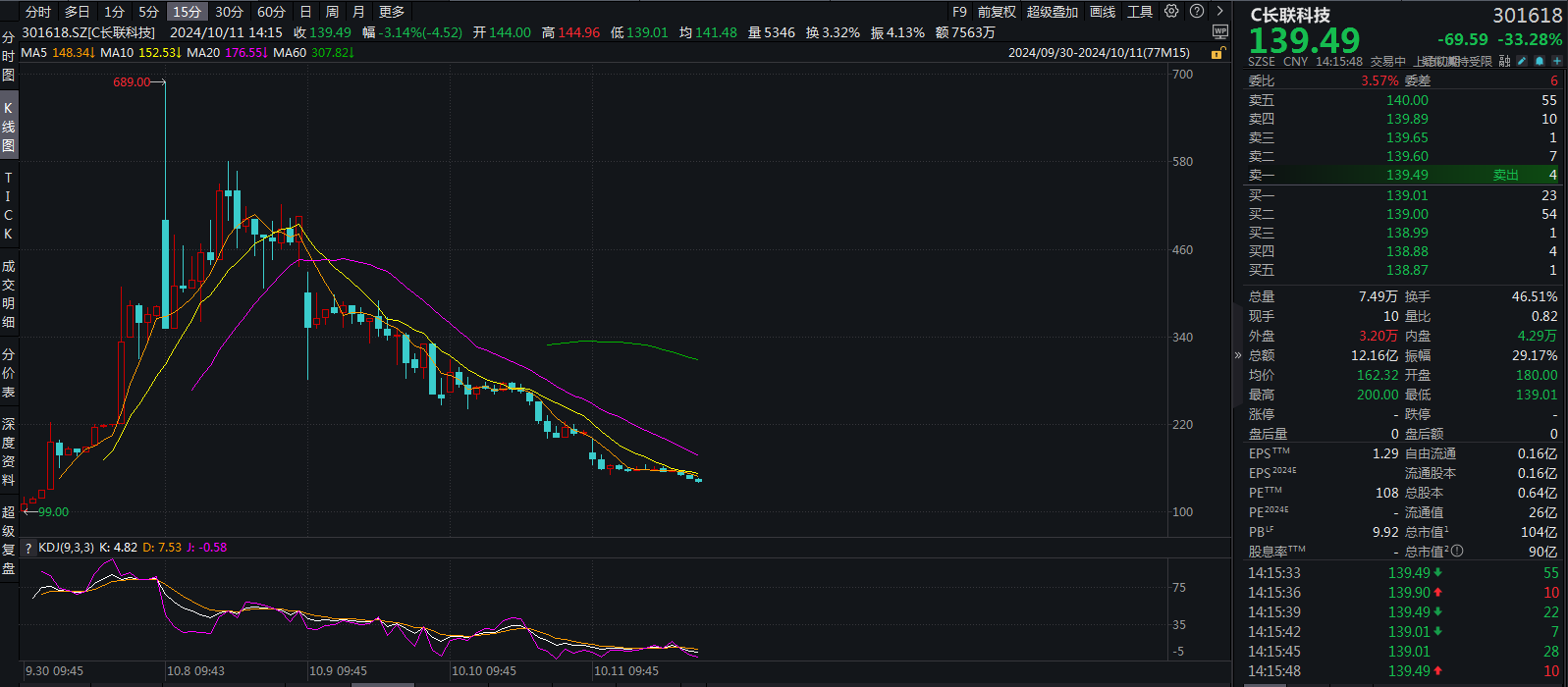The image size is (1568, 687).
Task: Switch to the 30分 period tab
Action: coord(229,12)
